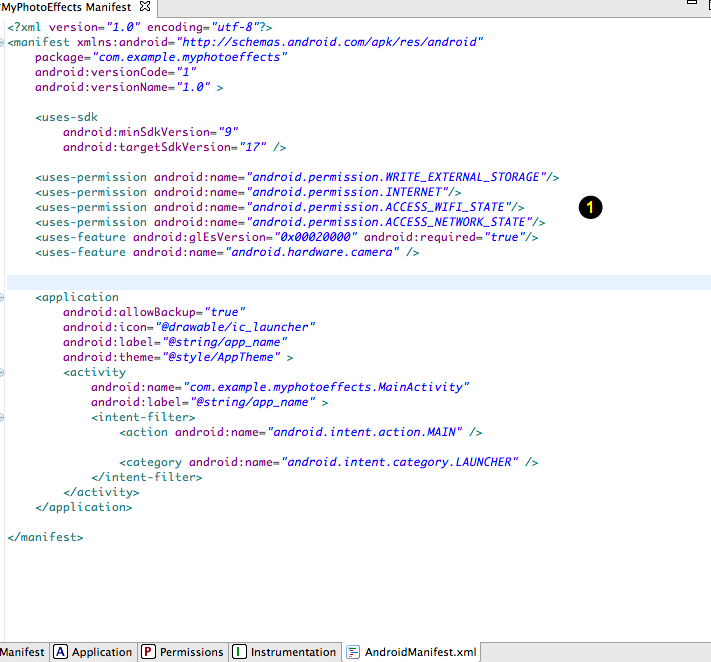Click the Application tab 'A' icon
Image resolution: width=711 pixels, height=662 pixels.
tap(60, 652)
